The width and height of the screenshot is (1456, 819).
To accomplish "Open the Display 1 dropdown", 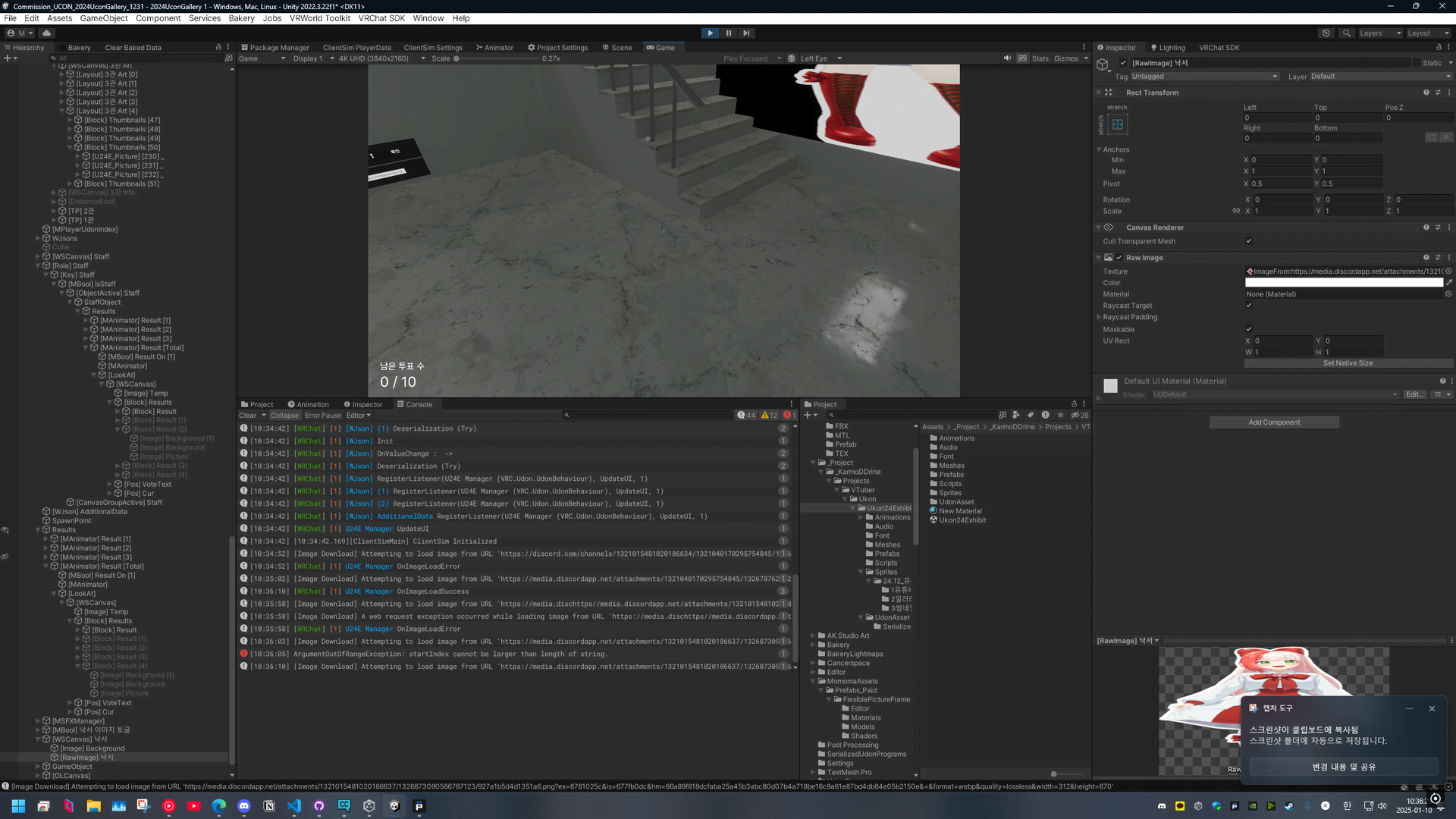I will point(313,58).
